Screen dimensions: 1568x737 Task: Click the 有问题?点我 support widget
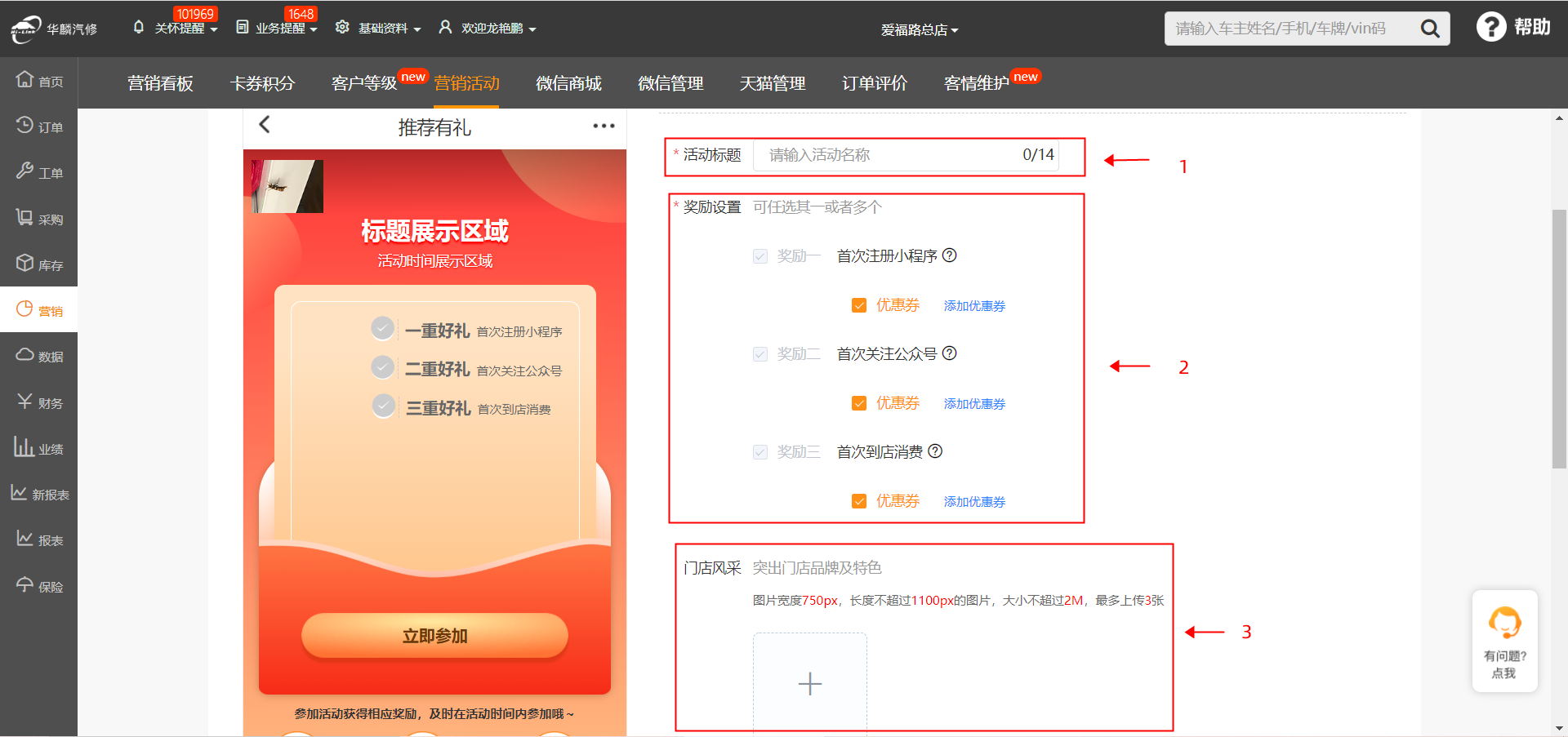[1504, 642]
